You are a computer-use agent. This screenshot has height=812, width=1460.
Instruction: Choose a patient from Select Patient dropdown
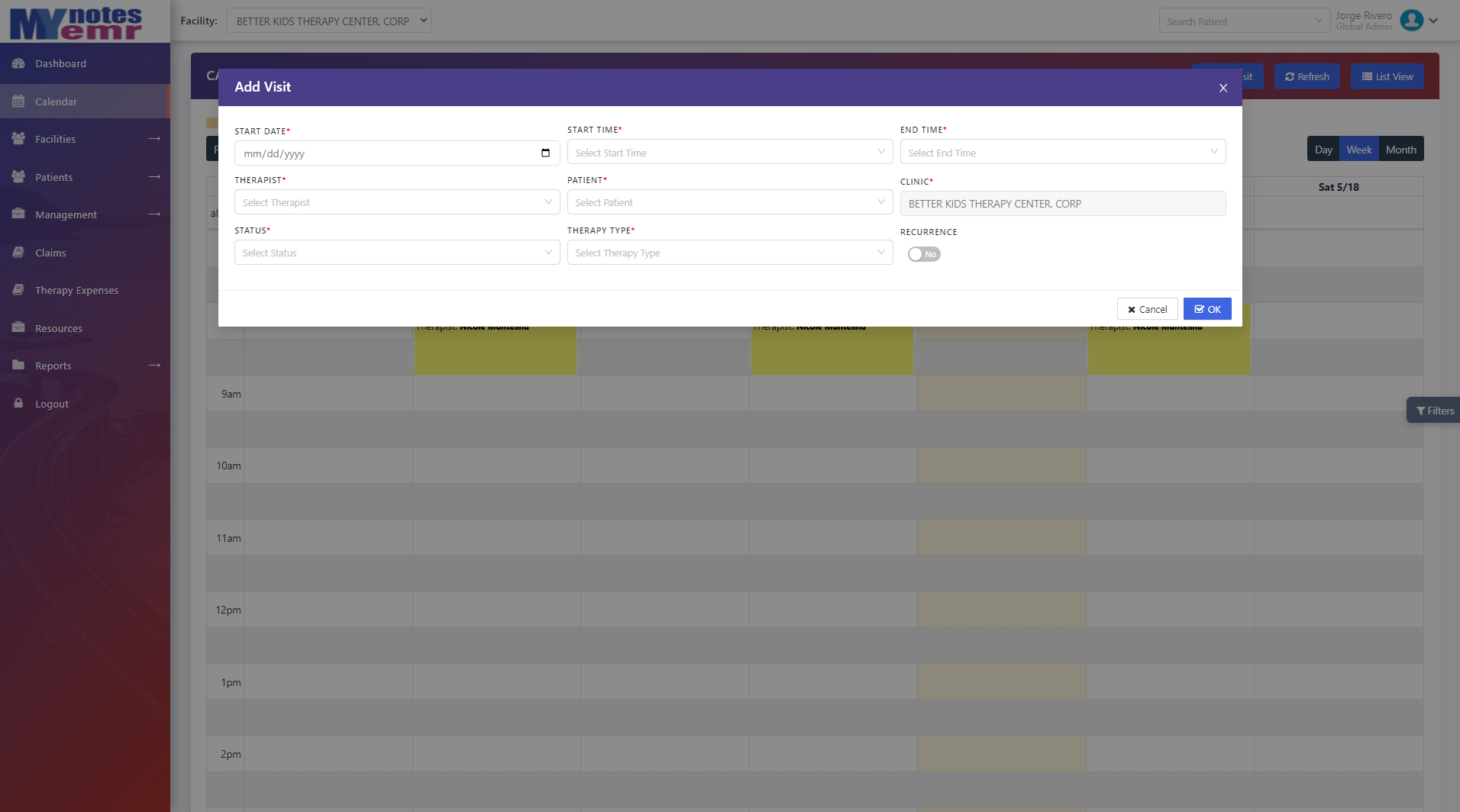point(729,202)
